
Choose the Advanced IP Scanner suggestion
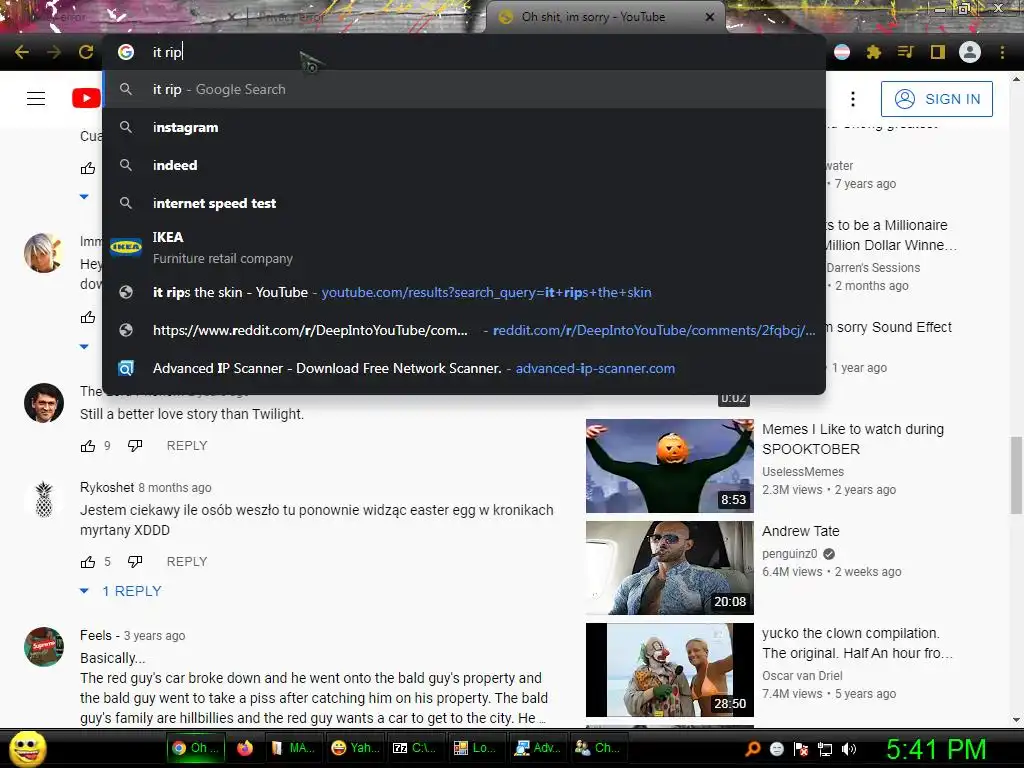pyautogui.click(x=464, y=368)
